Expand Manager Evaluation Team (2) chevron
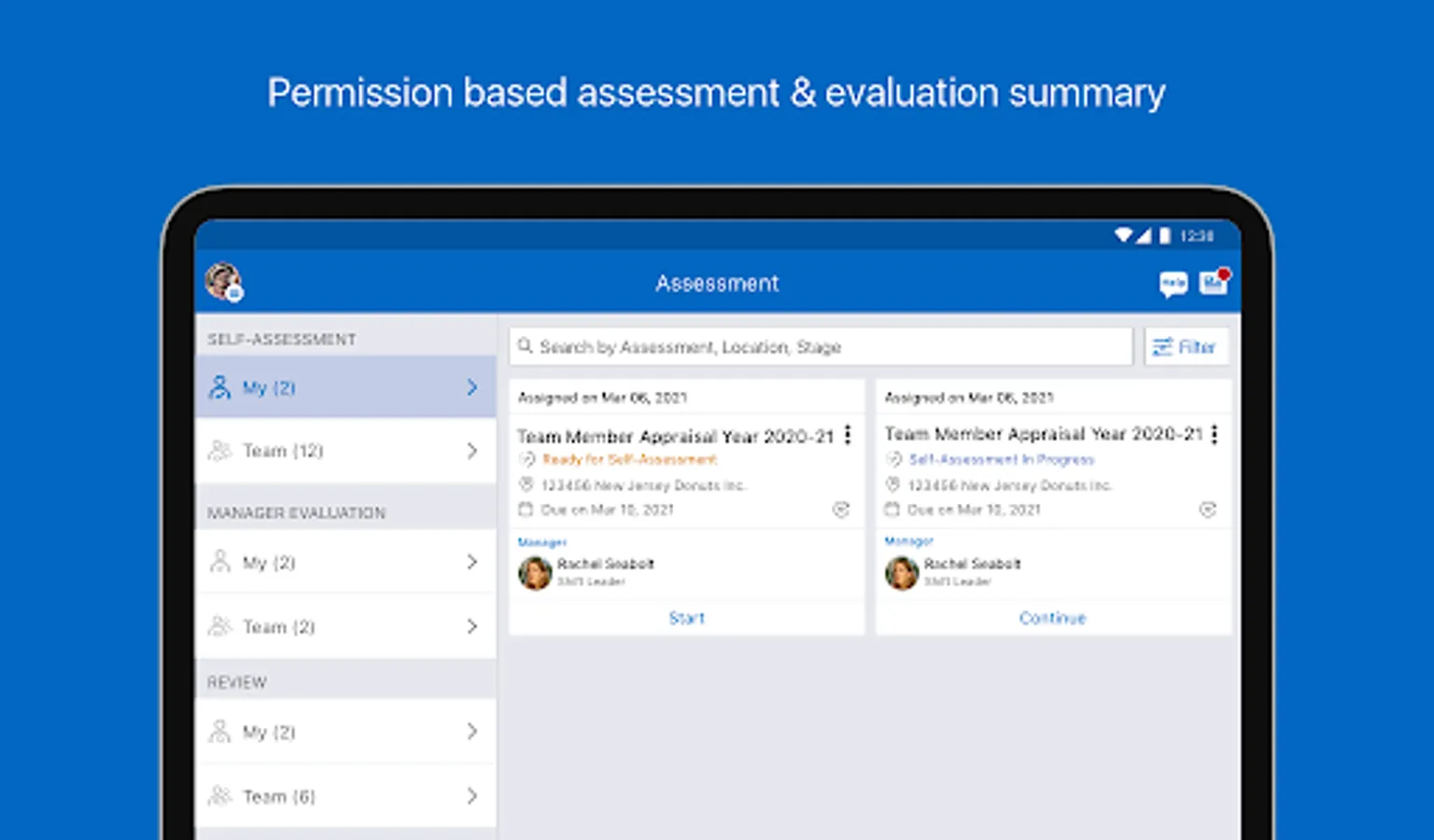The image size is (1434, 840). 472,626
